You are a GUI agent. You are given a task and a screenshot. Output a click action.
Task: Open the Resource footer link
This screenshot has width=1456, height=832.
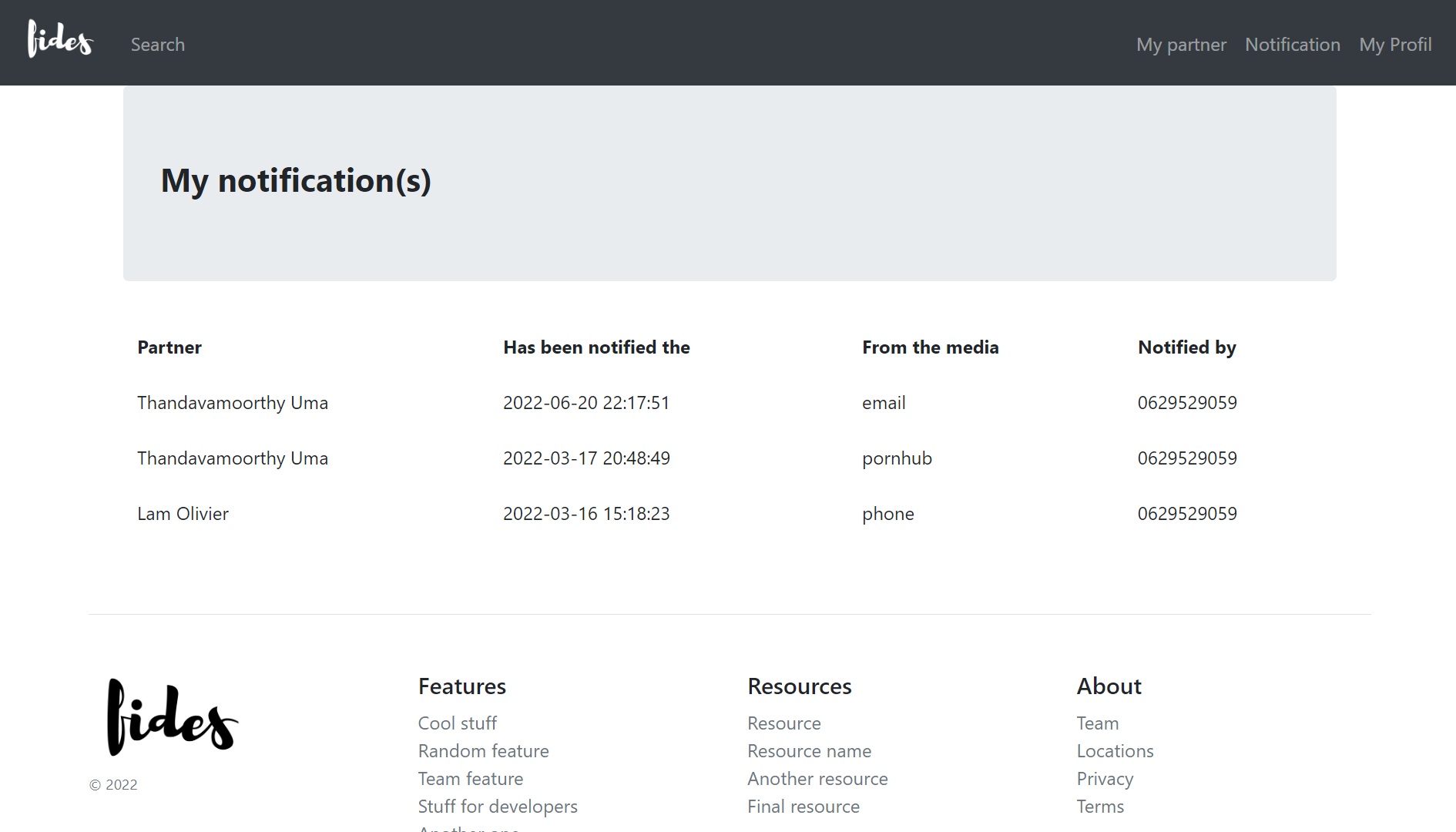(783, 723)
